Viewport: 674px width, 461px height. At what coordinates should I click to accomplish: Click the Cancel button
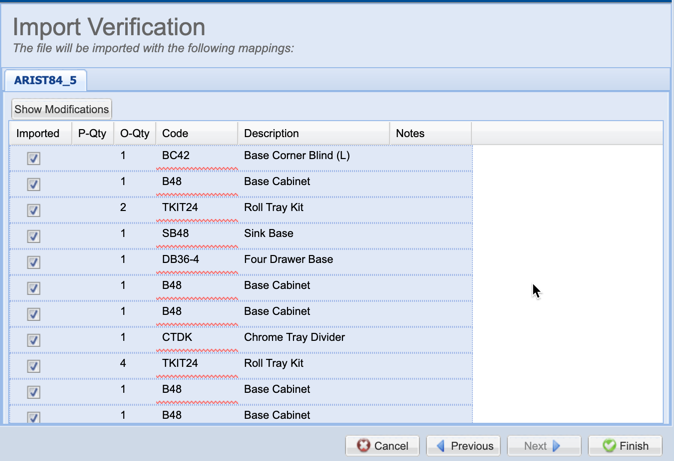(383, 446)
